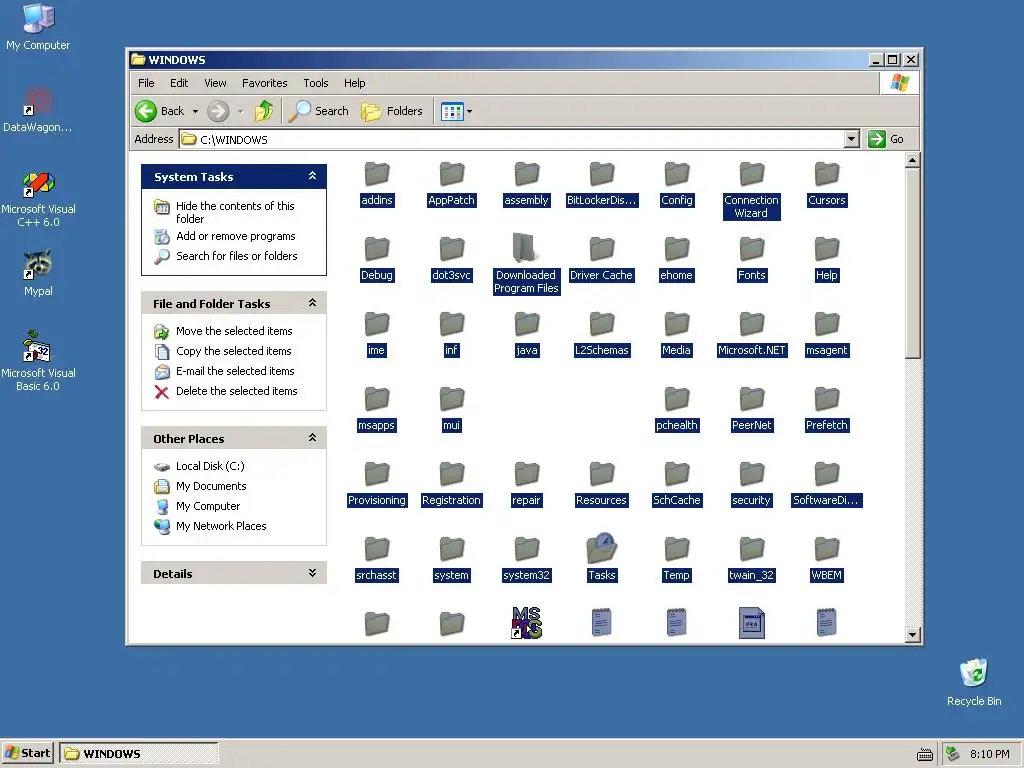Open the View menu
The height and width of the screenshot is (768, 1024).
(x=215, y=83)
